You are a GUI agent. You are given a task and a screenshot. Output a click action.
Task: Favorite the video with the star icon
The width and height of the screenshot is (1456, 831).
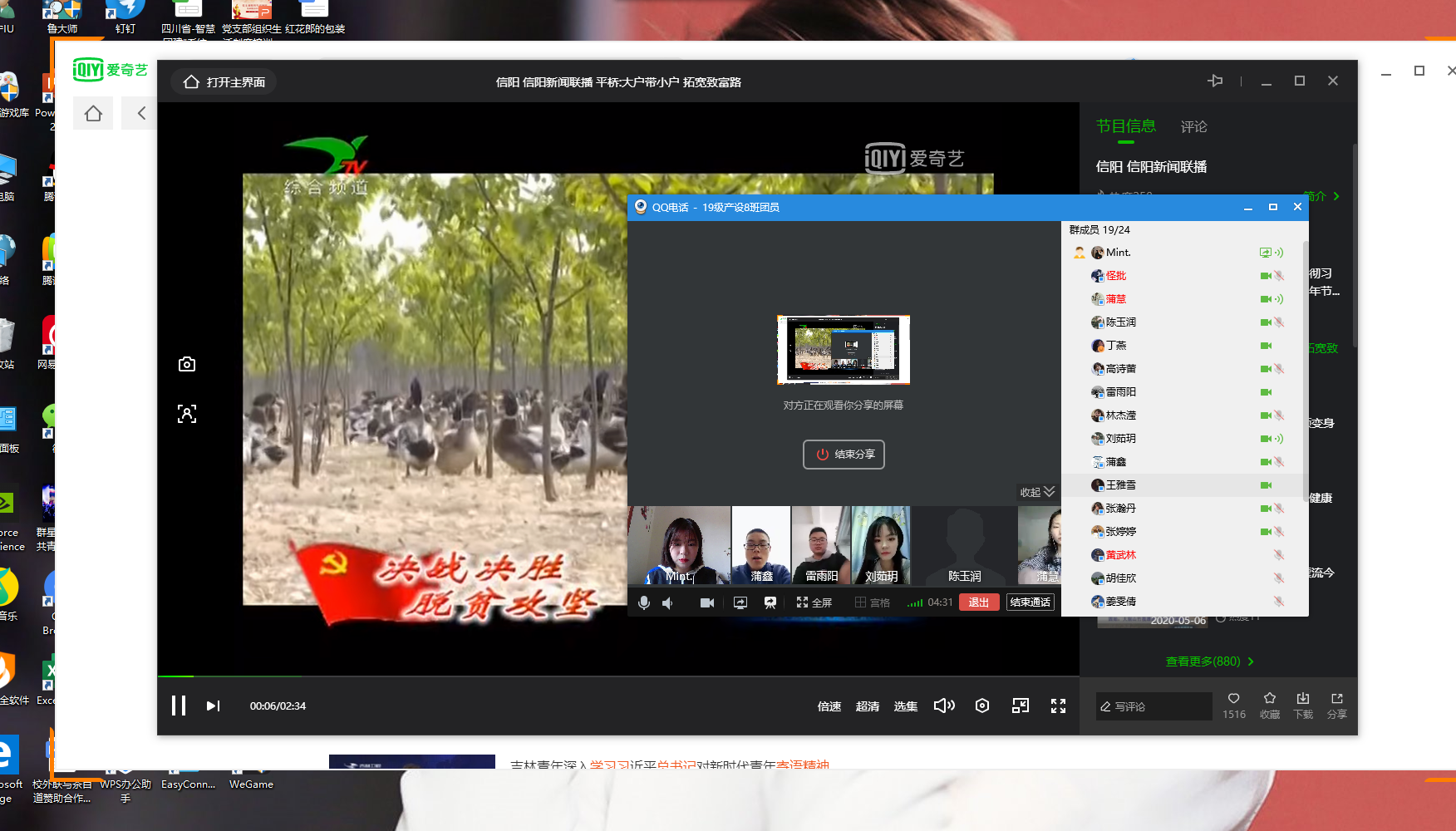pos(1269,705)
